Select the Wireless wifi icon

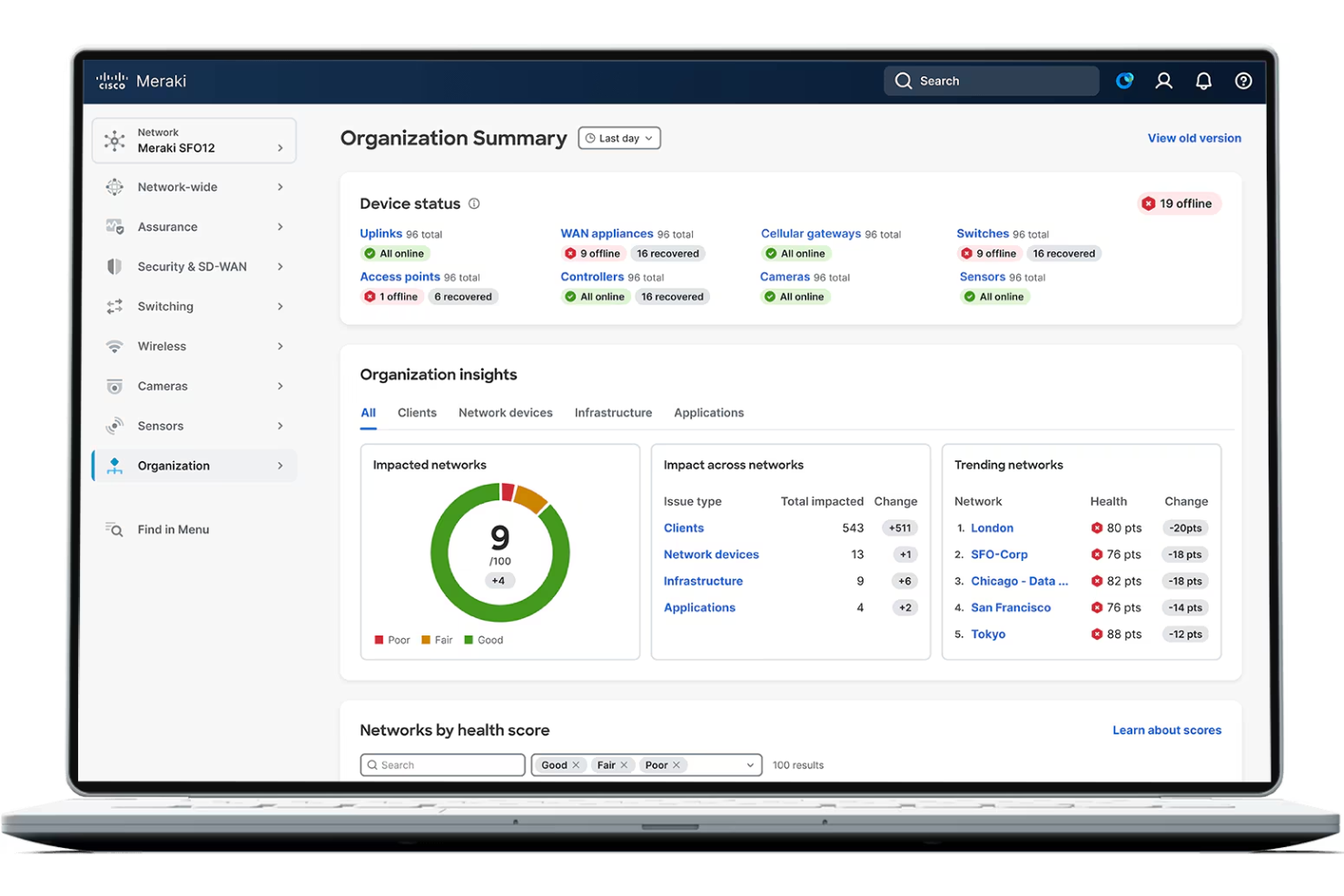114,346
